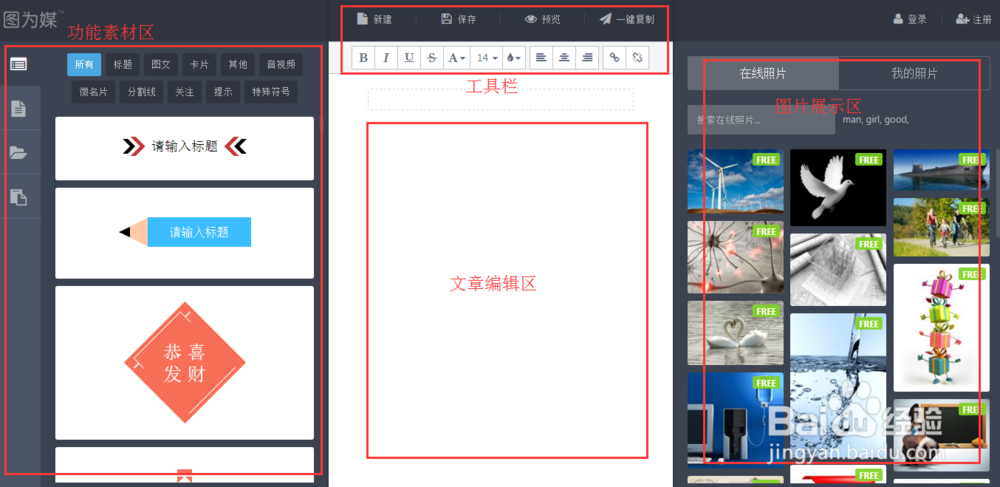
Task: Open the background color droplet dropdown
Action: pyautogui.click(x=513, y=57)
